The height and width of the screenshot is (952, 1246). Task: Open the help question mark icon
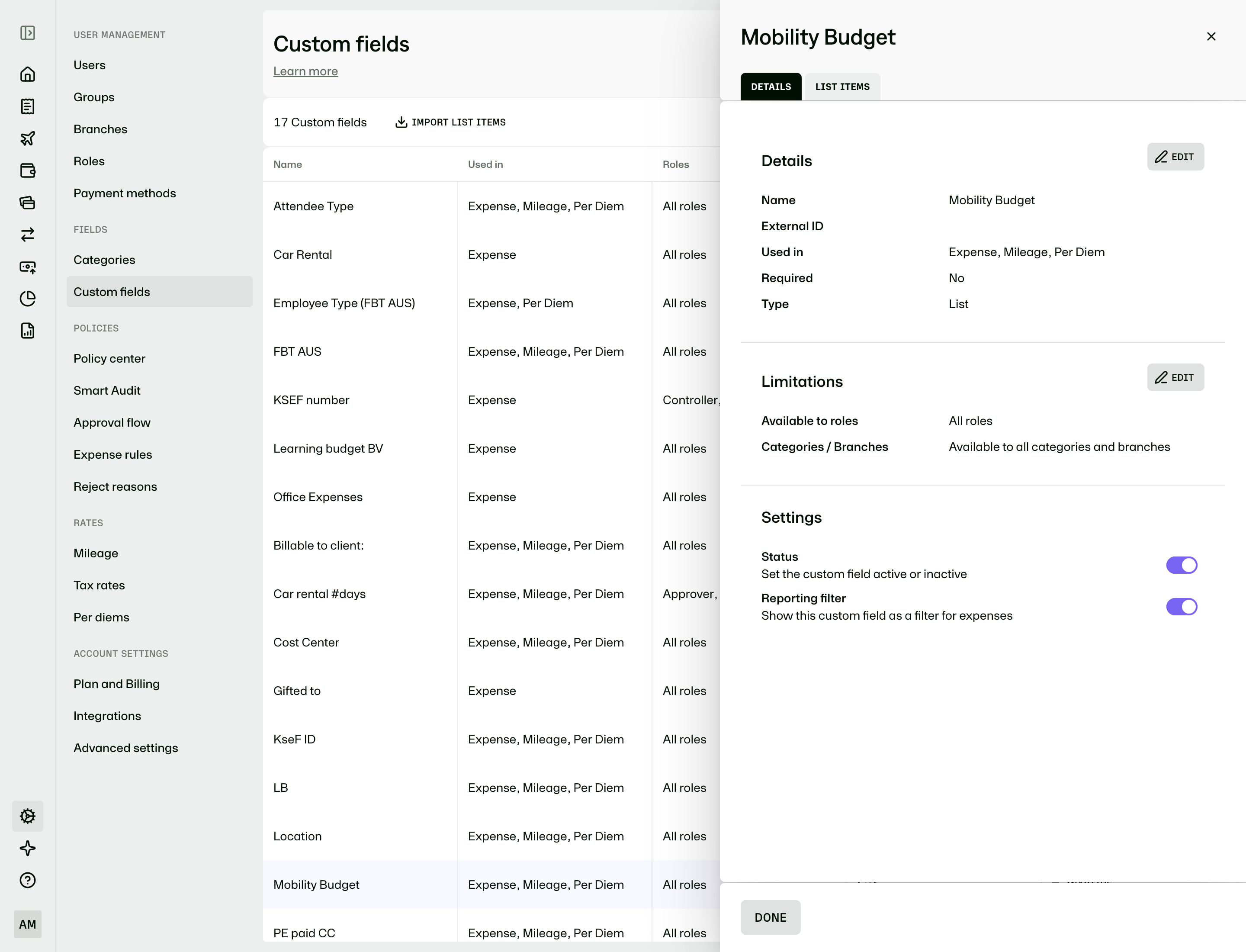tap(27, 880)
